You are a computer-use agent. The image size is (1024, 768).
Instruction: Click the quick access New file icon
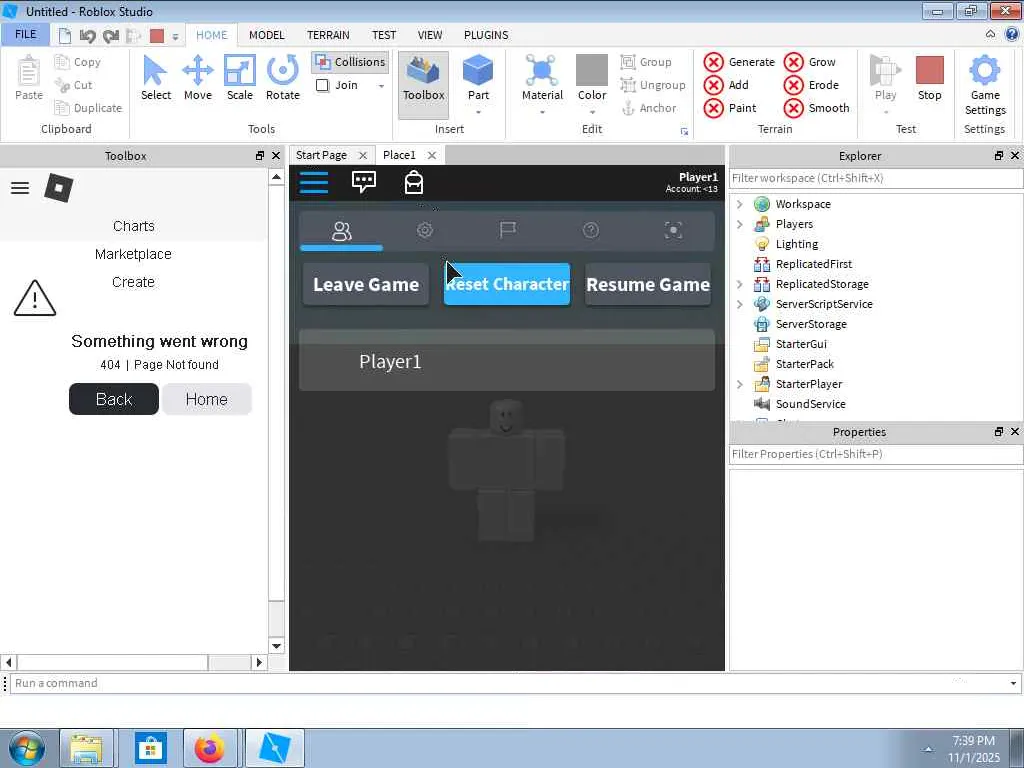65,36
